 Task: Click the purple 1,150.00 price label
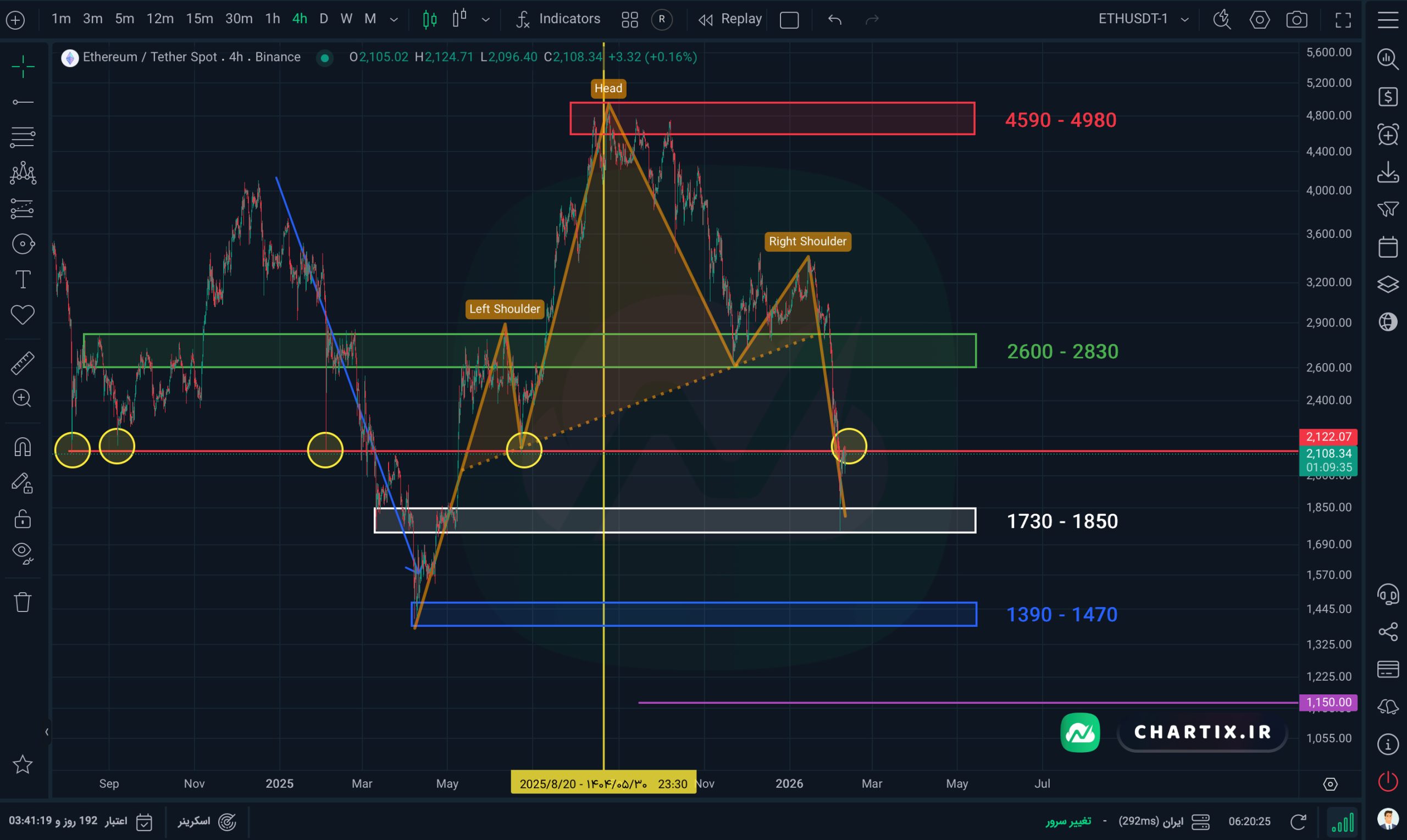pyautogui.click(x=1328, y=703)
